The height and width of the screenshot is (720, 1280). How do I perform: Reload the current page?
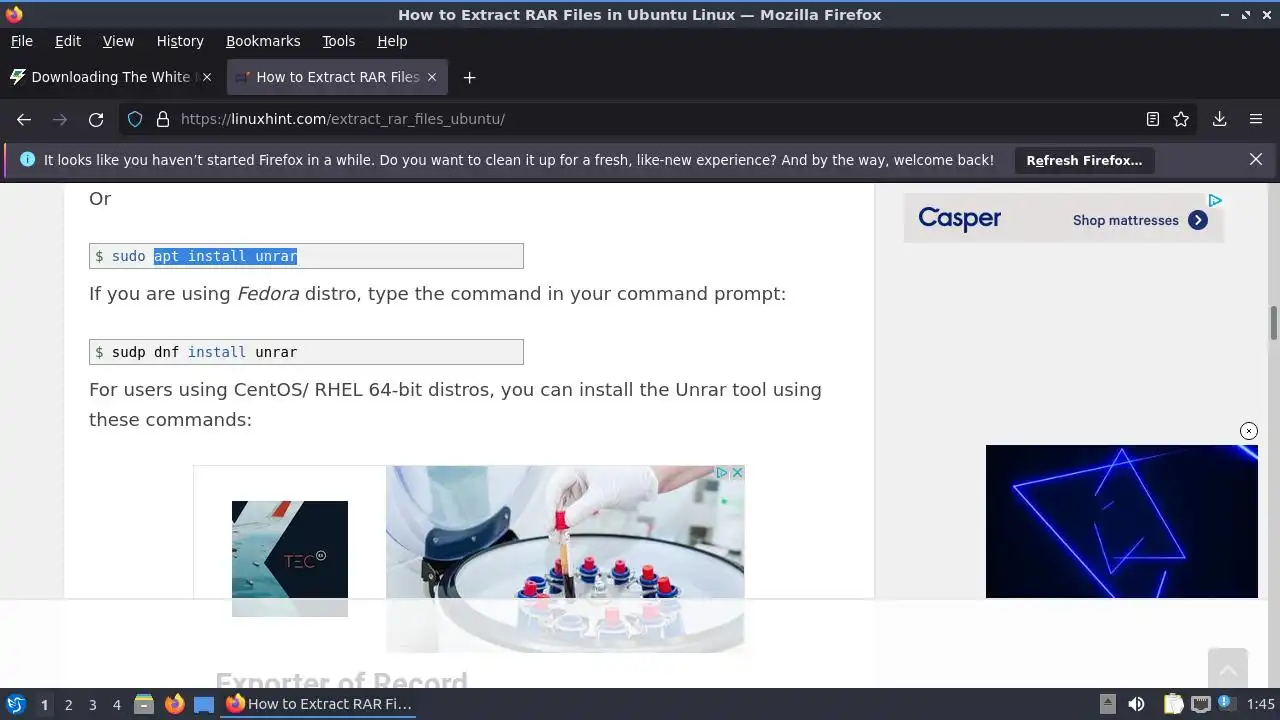pos(96,119)
